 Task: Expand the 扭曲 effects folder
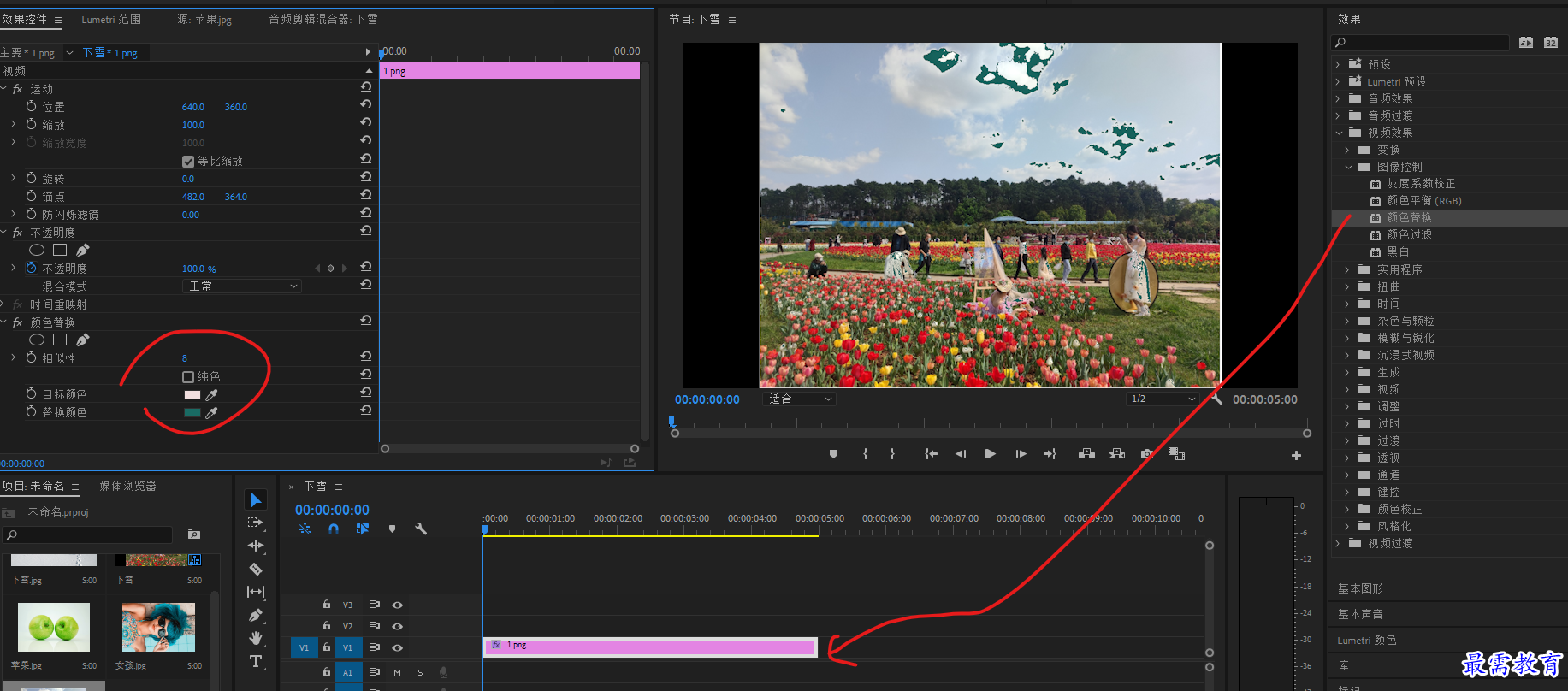(1348, 286)
